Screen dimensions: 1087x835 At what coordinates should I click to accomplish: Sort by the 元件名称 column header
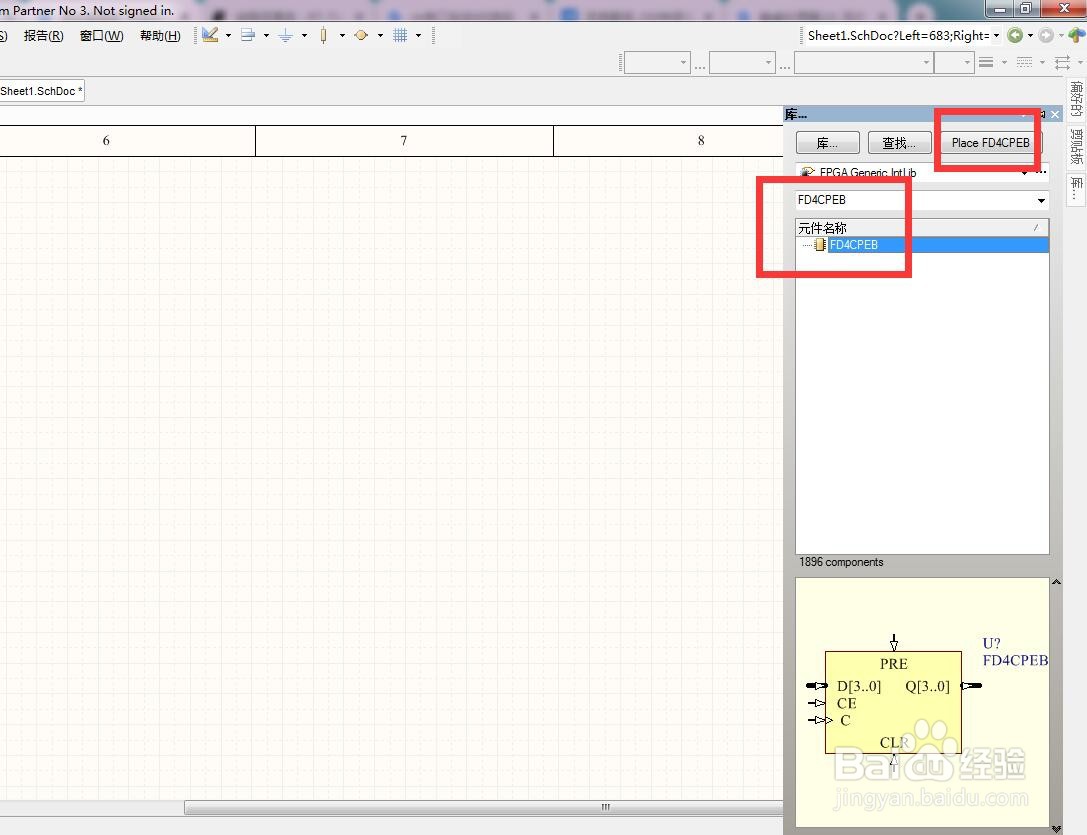click(x=922, y=227)
